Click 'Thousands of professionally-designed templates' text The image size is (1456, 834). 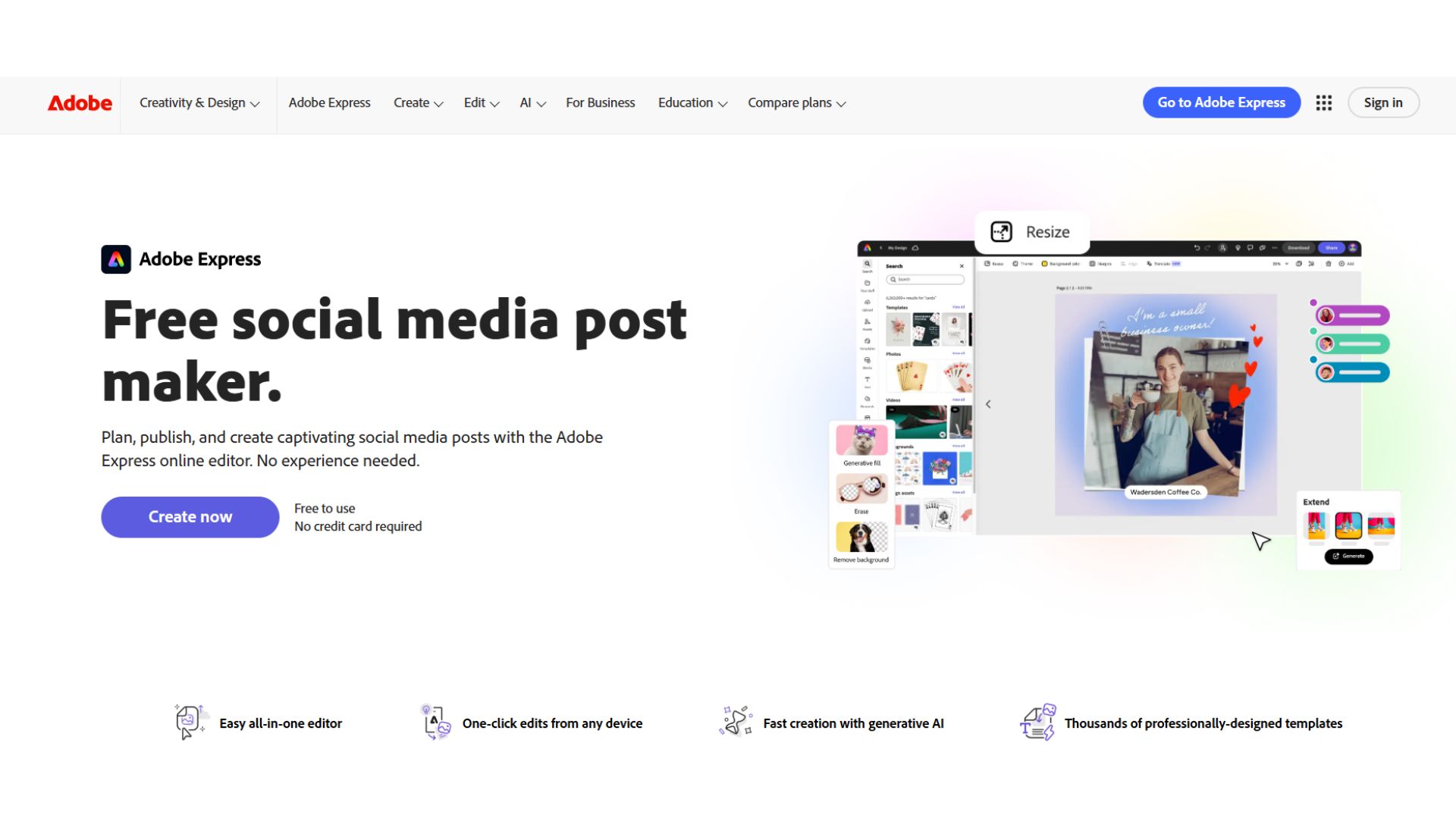click(x=1203, y=723)
